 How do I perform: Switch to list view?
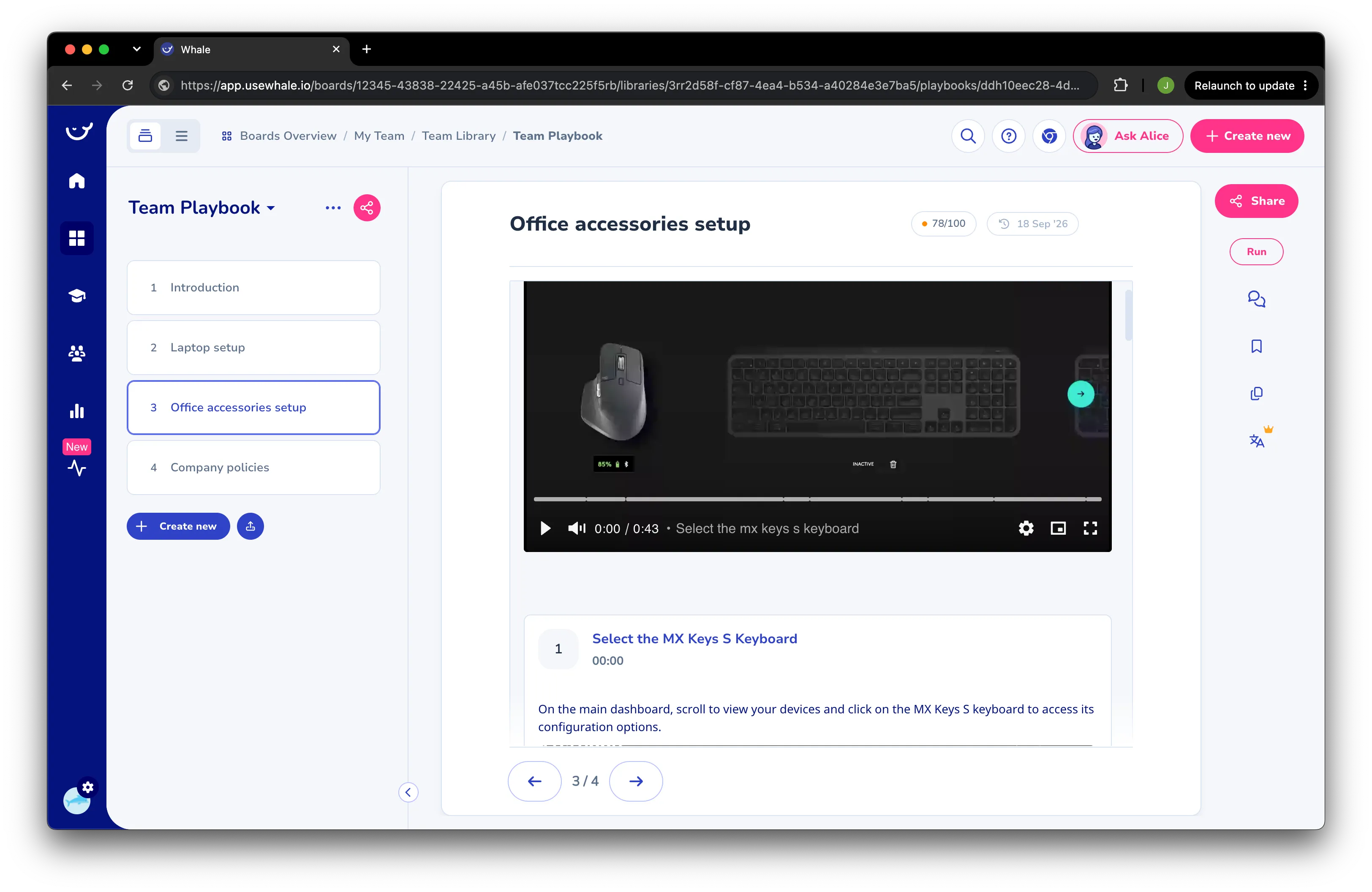[182, 136]
